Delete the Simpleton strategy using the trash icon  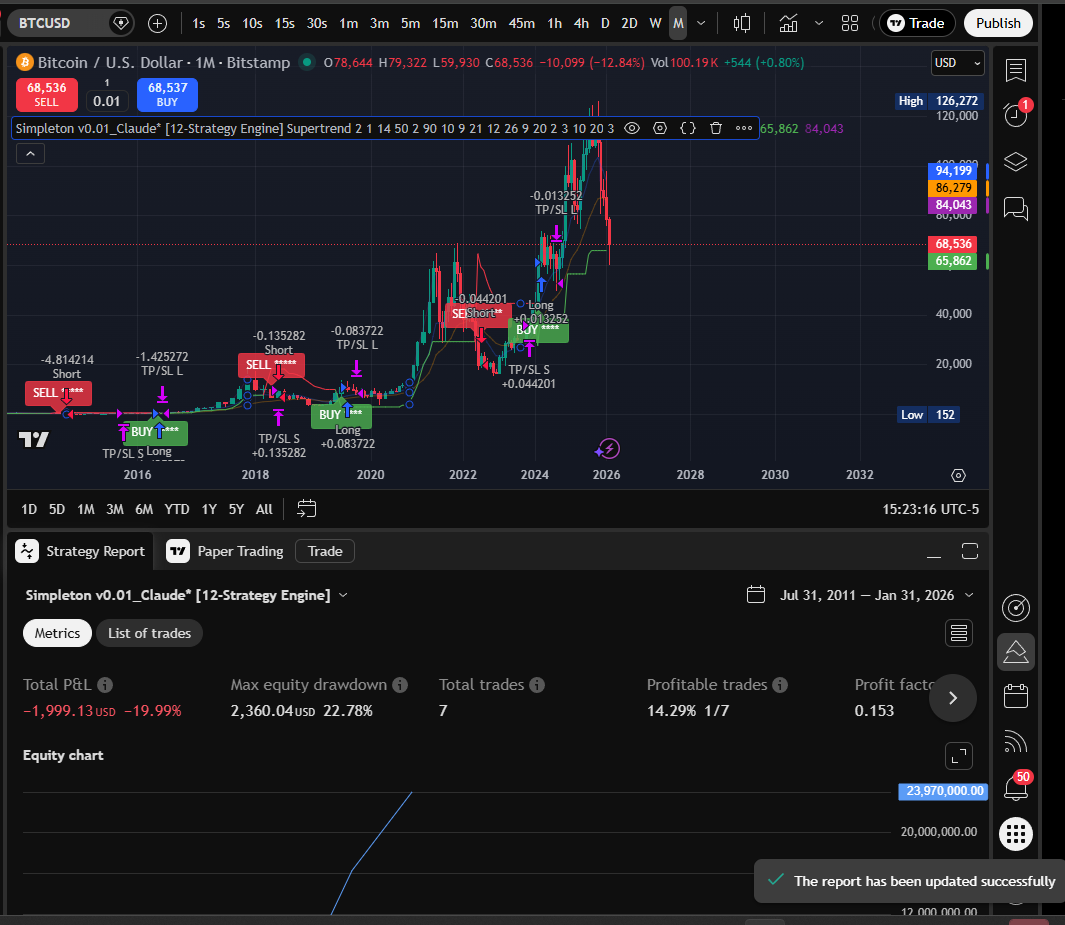point(714,128)
